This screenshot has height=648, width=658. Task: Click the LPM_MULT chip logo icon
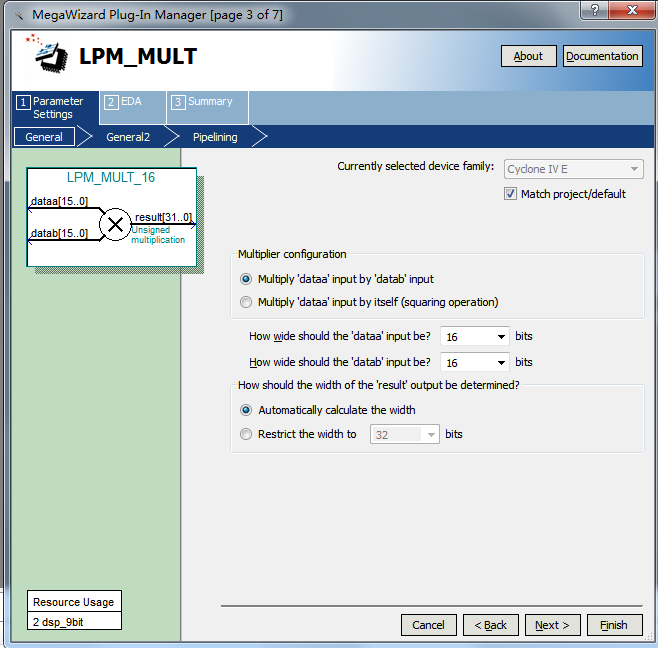click(x=47, y=55)
